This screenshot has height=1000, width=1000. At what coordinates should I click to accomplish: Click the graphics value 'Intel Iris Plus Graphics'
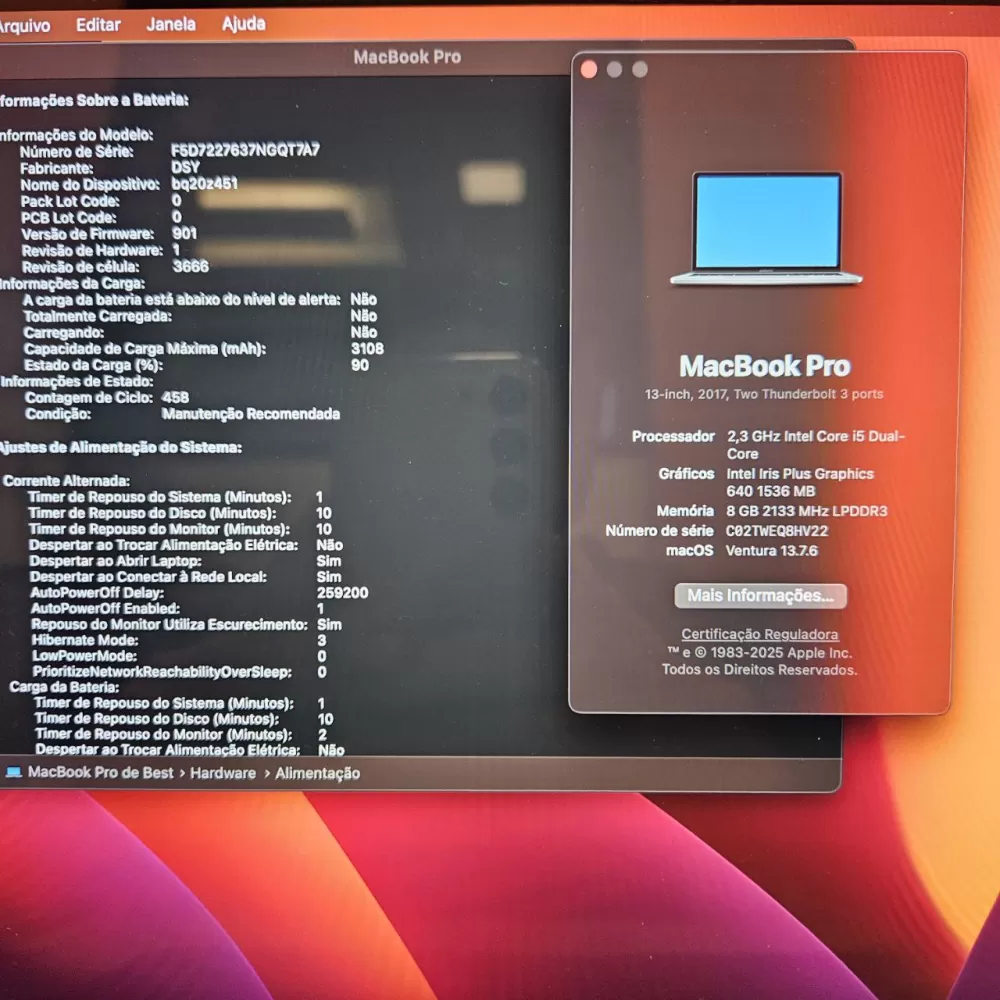tap(800, 474)
